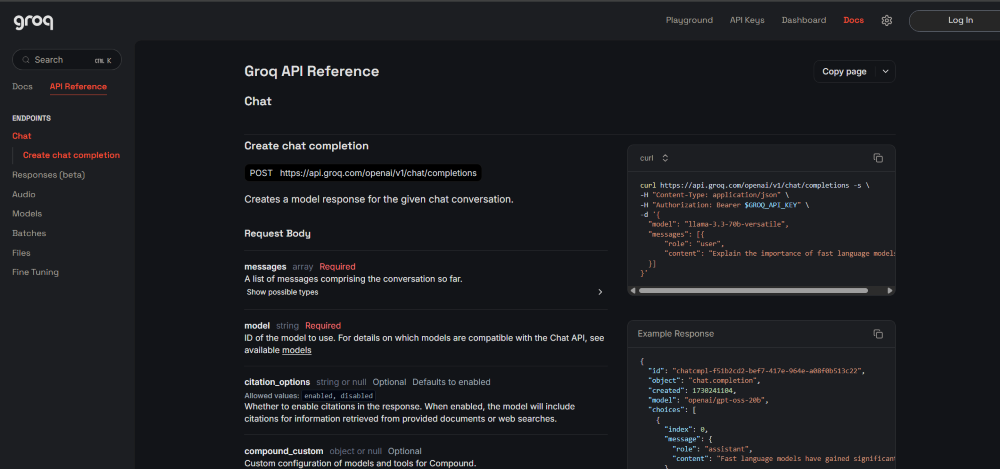Focus the Search input field
Viewport: 1000px width, 469px height.
(67, 60)
